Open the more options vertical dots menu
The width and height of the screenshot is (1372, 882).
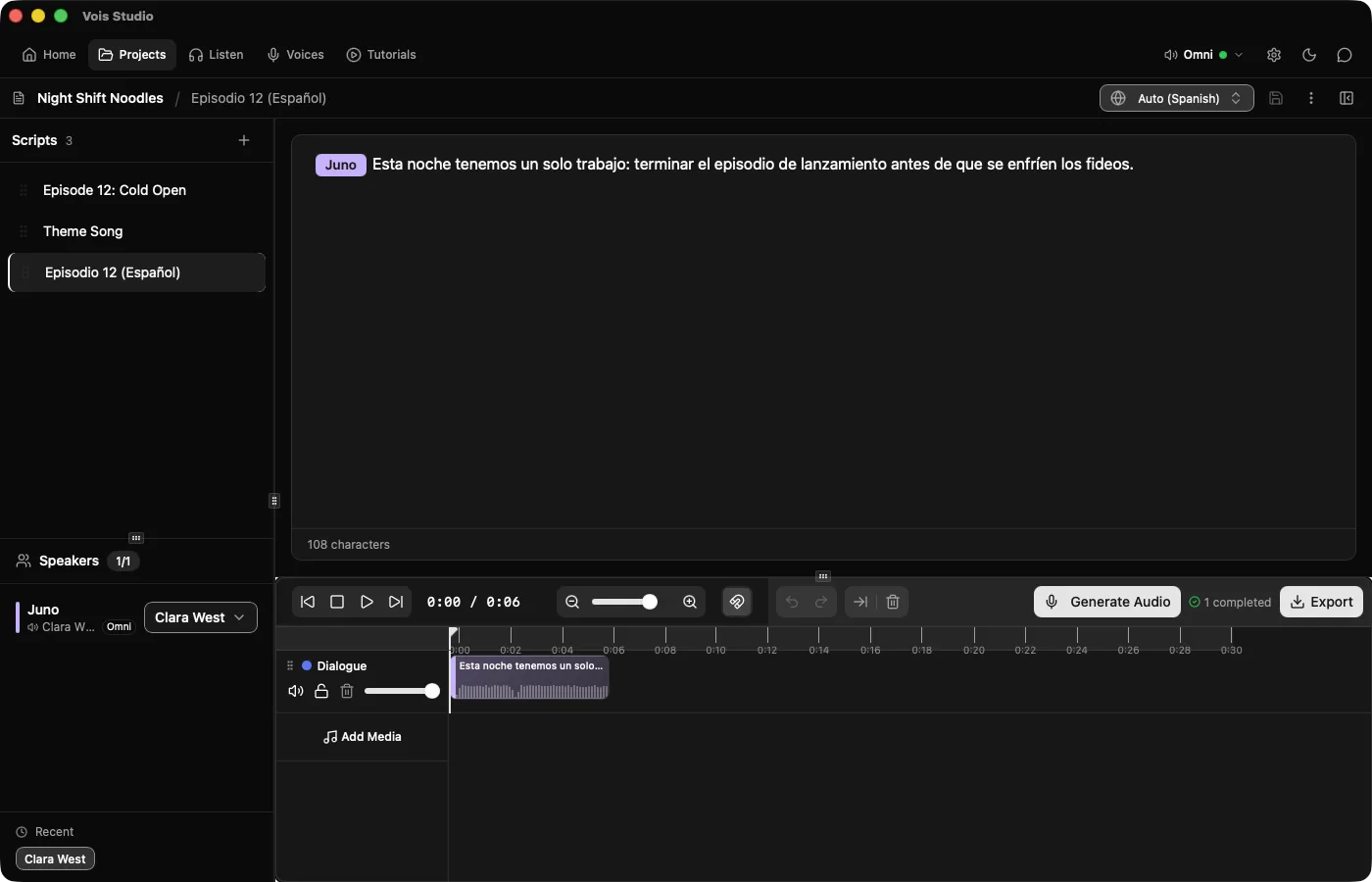[1311, 98]
